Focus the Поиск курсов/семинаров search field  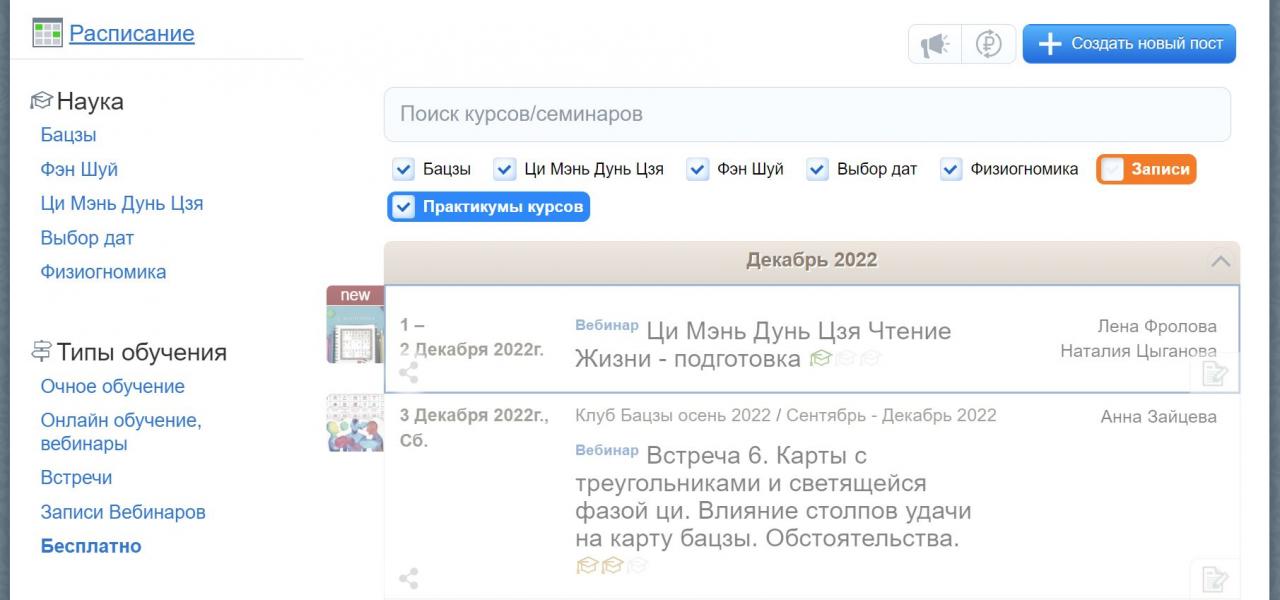(807, 114)
